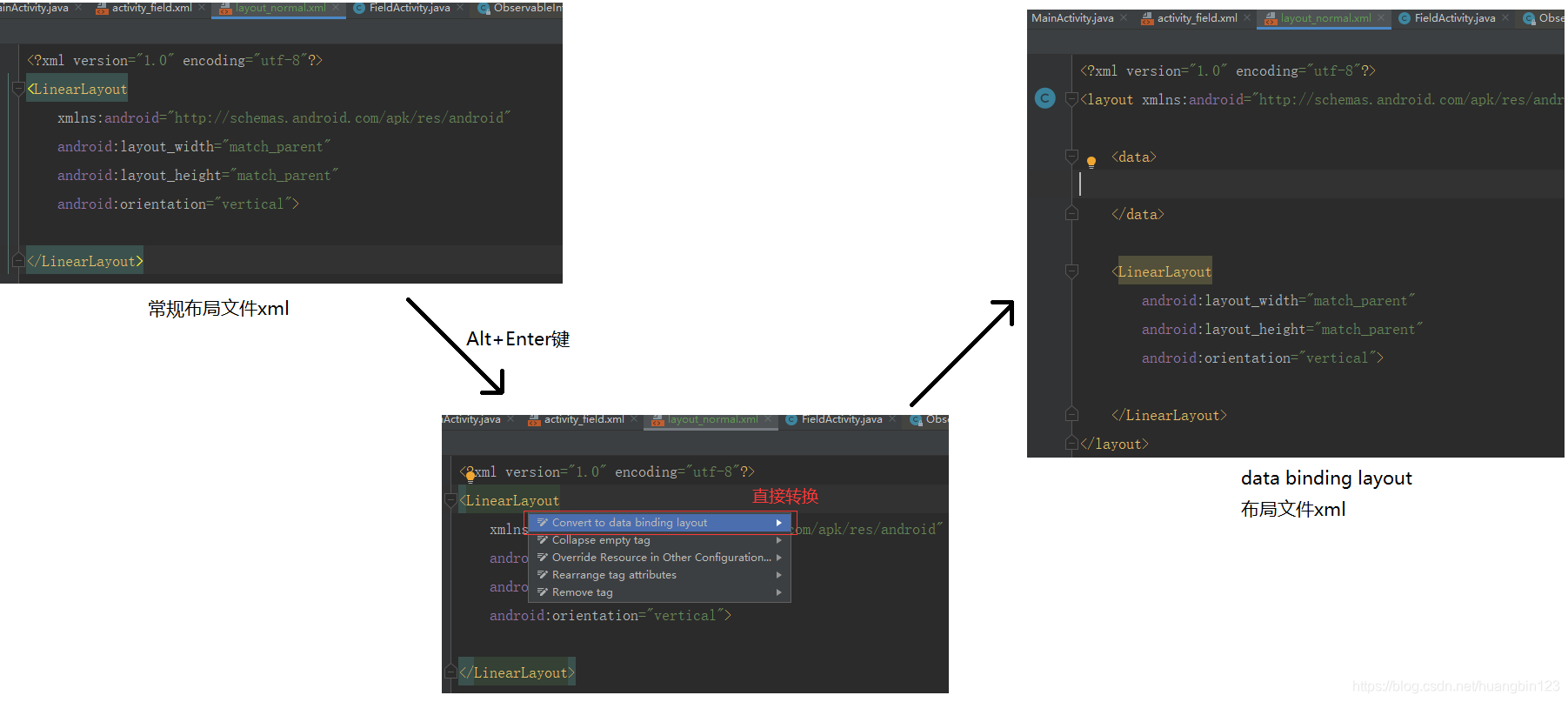Close activity_field.xml tab in bottom editor
1568x702 pixels.
pos(636,419)
